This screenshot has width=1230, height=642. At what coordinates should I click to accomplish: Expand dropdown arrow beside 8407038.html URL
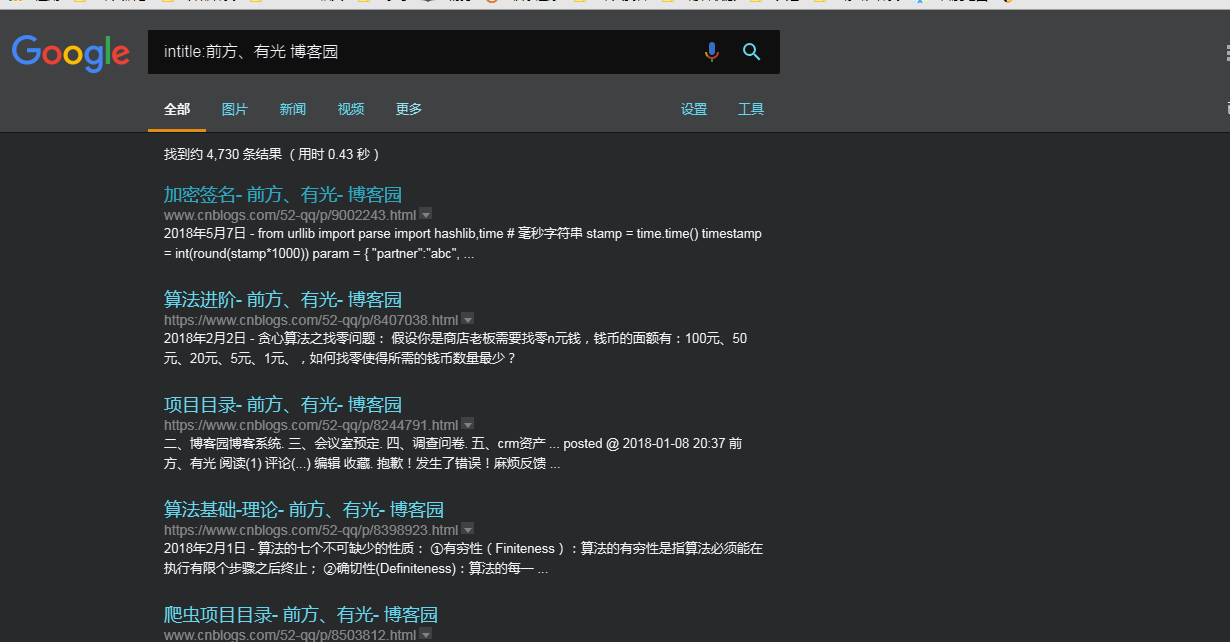click(468, 319)
